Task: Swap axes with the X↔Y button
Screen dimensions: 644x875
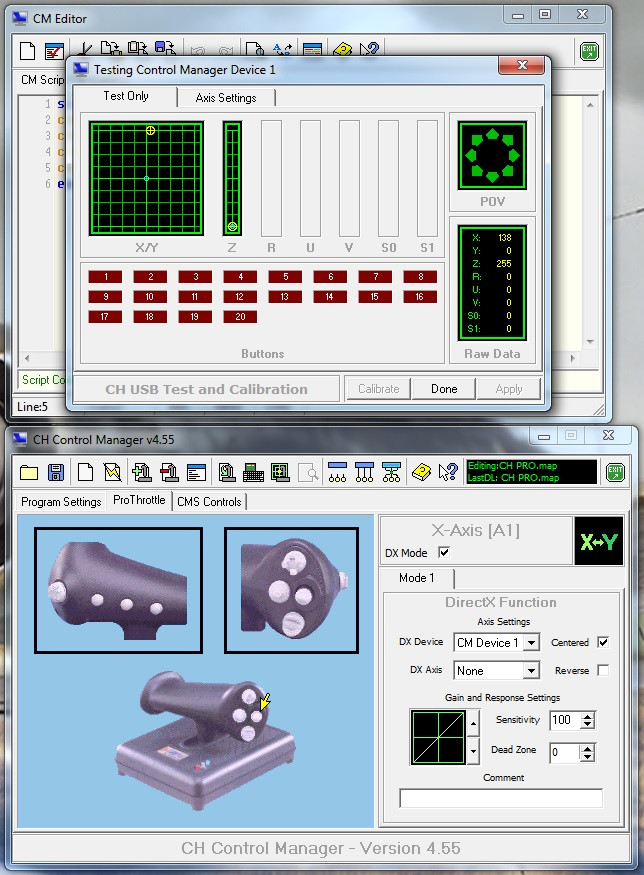Action: [x=599, y=541]
